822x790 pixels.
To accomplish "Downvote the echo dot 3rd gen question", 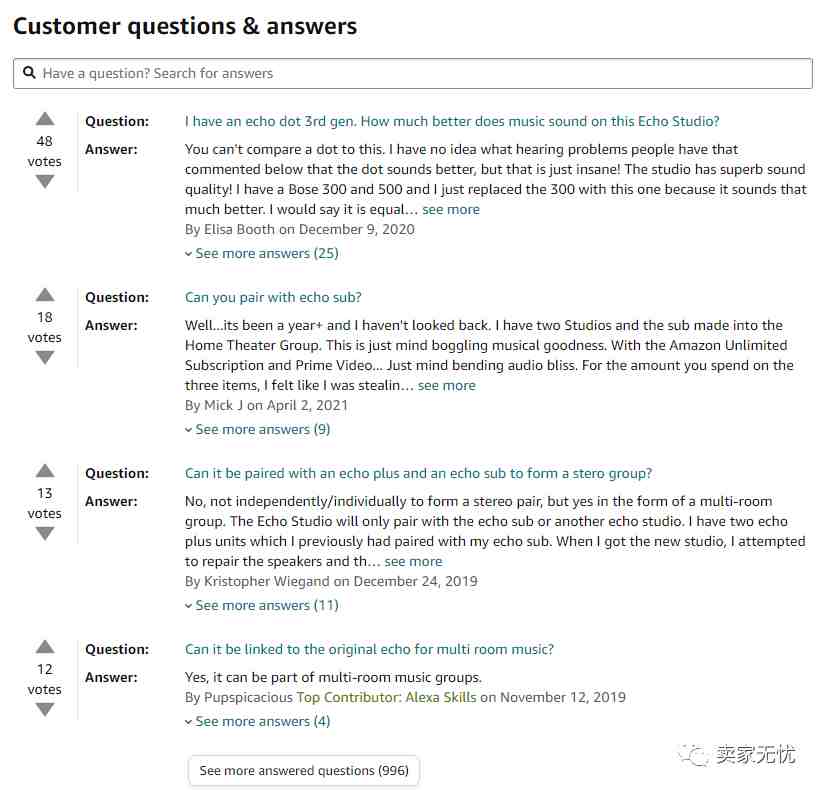I will (45, 181).
